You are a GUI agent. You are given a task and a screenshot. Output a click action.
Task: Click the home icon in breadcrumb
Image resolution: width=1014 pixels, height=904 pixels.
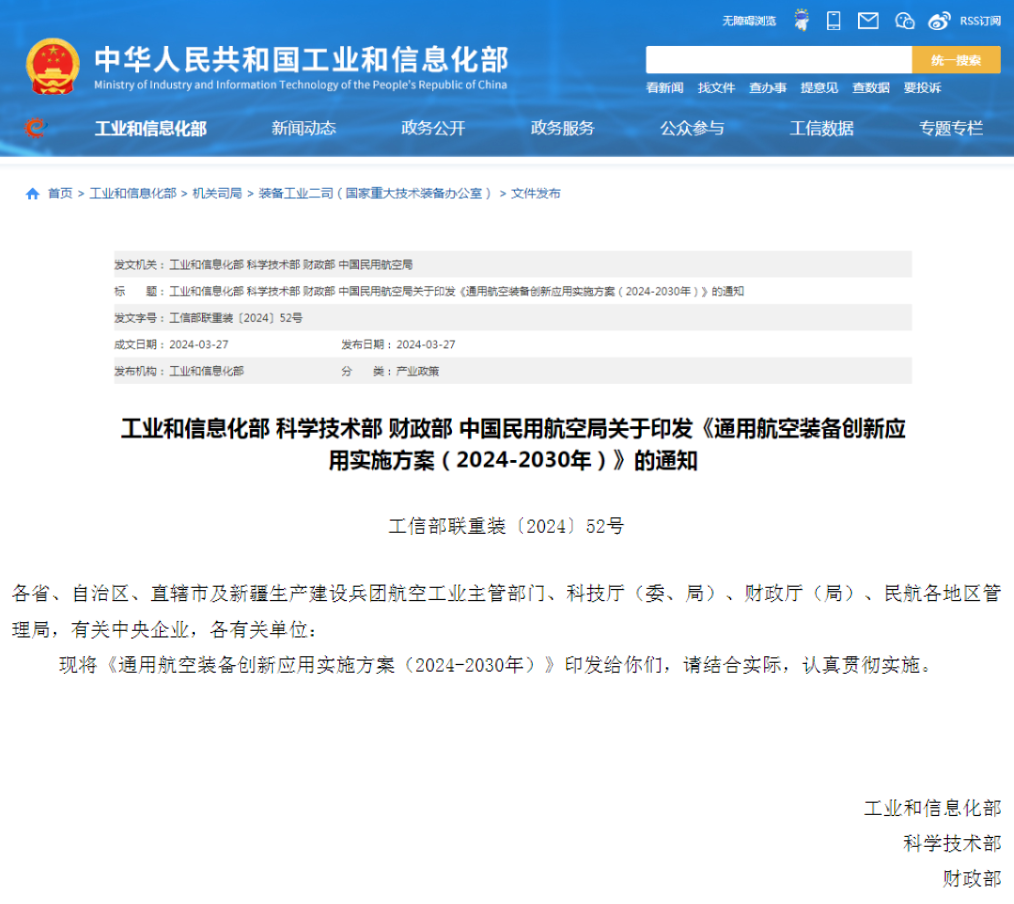pyautogui.click(x=32, y=193)
